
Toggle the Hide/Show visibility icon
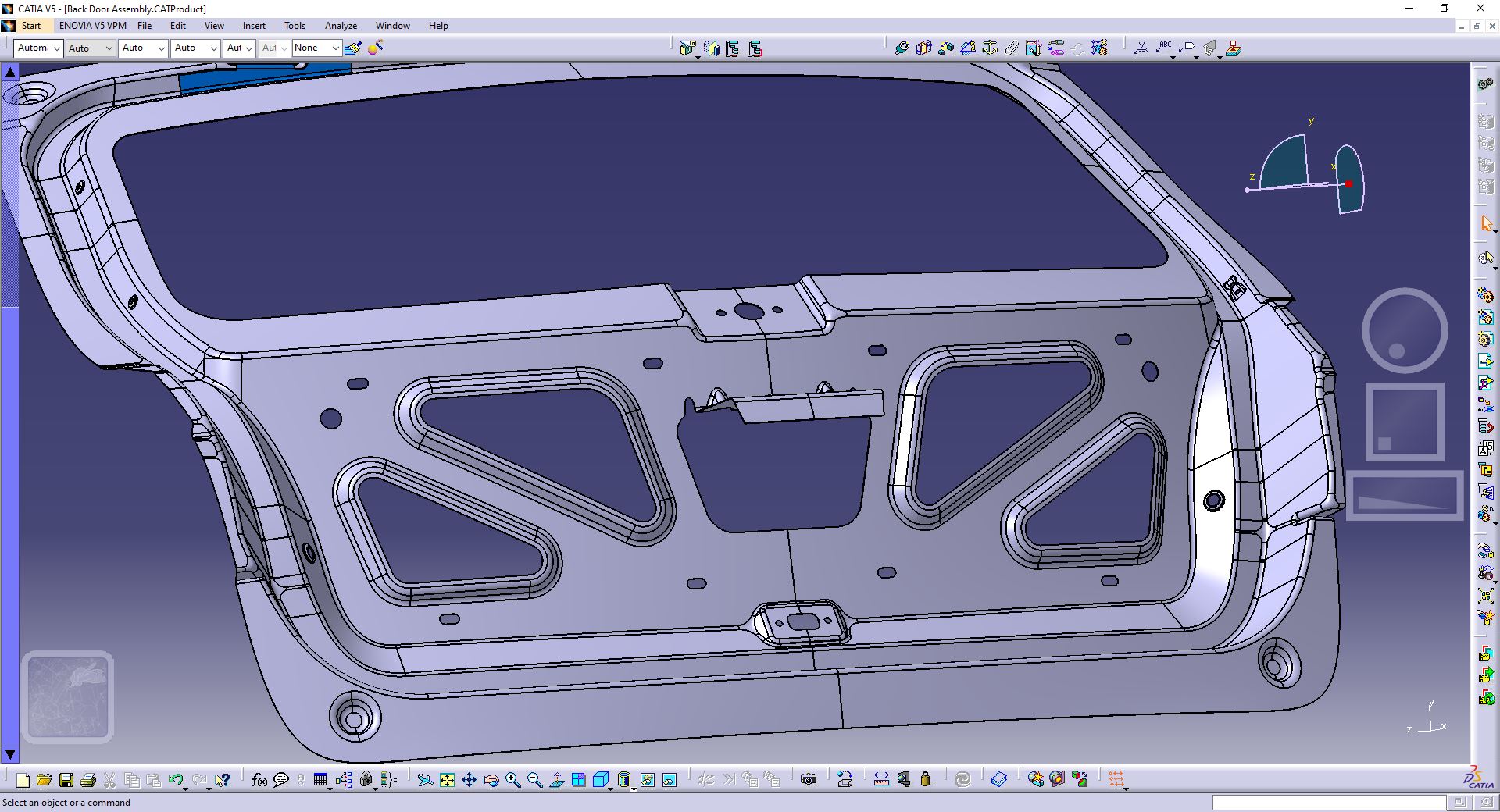pos(648,779)
